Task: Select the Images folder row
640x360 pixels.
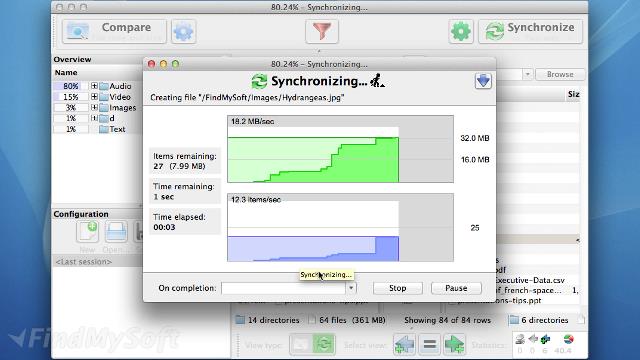Action: [x=97, y=107]
